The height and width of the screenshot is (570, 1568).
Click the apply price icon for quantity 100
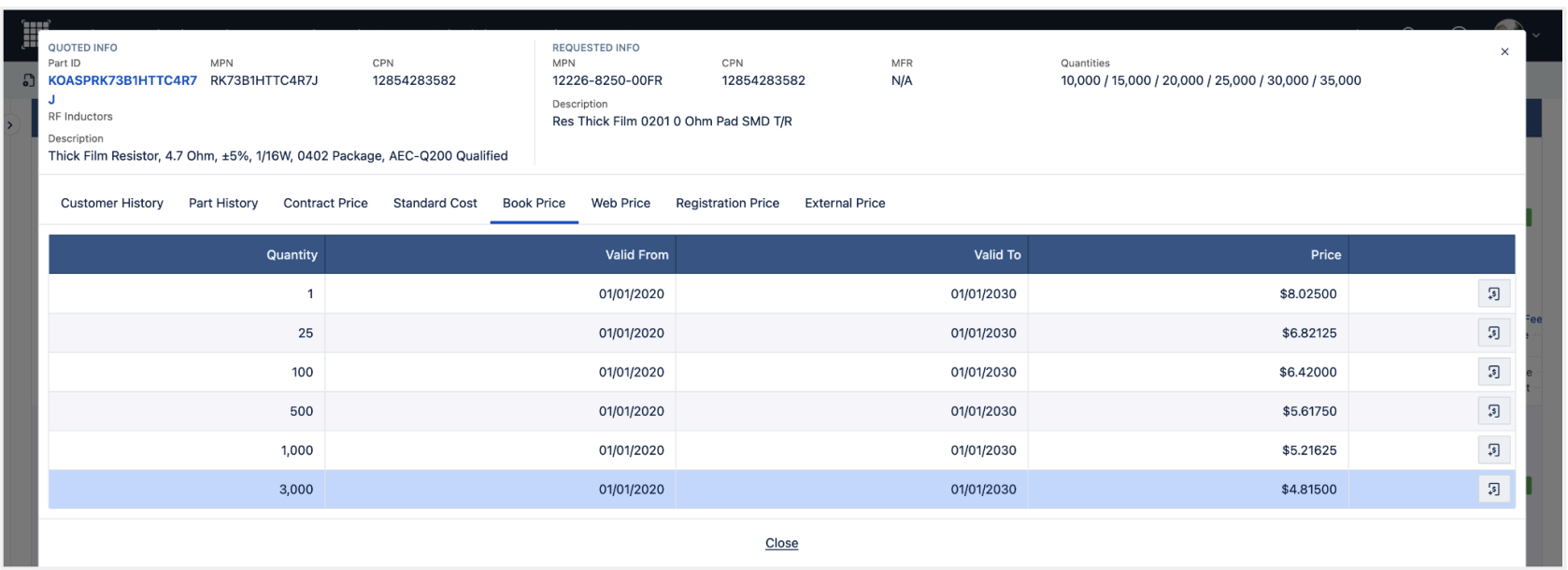pyautogui.click(x=1493, y=372)
